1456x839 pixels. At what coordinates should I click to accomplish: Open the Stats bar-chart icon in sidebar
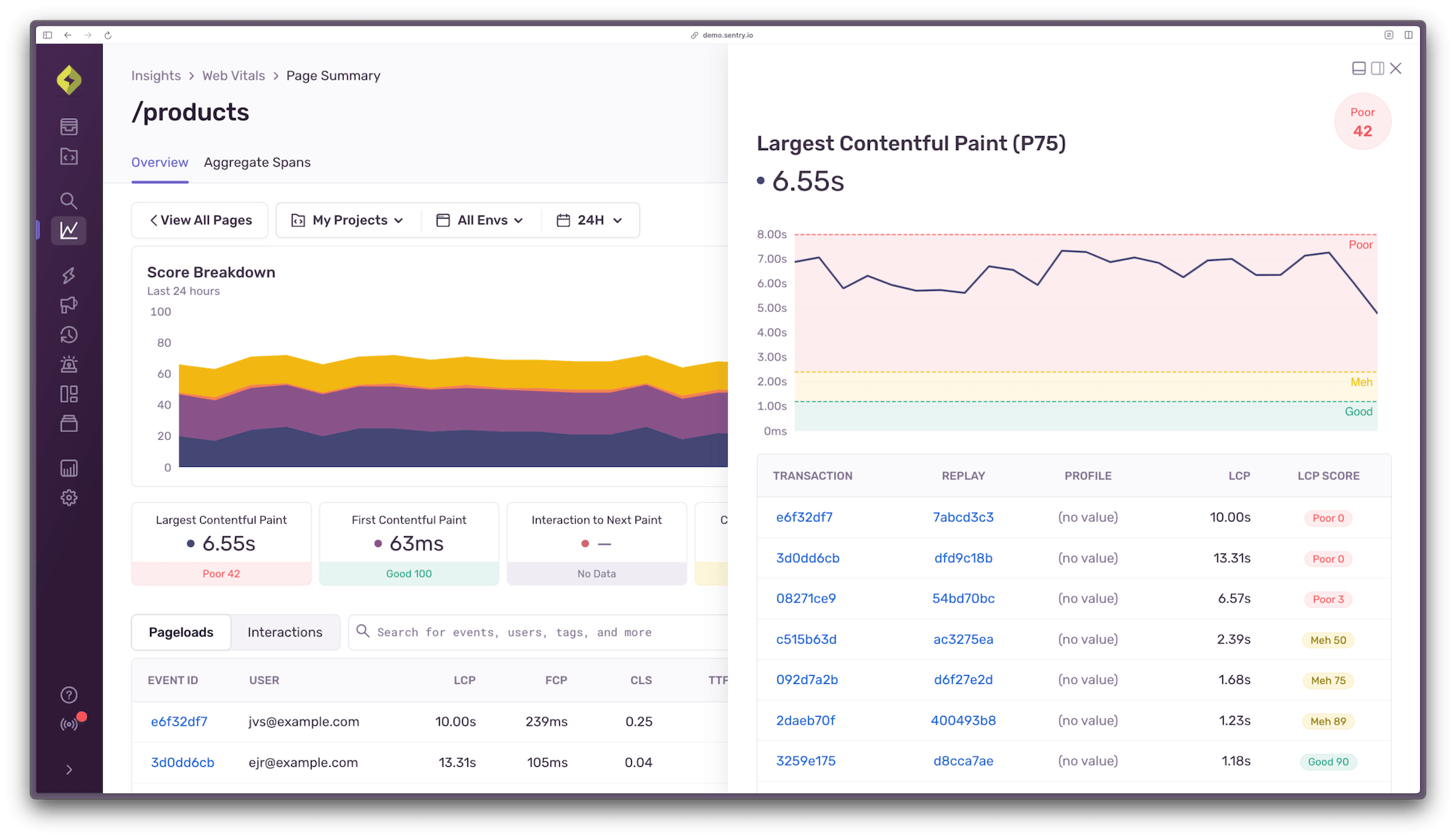pyautogui.click(x=69, y=468)
